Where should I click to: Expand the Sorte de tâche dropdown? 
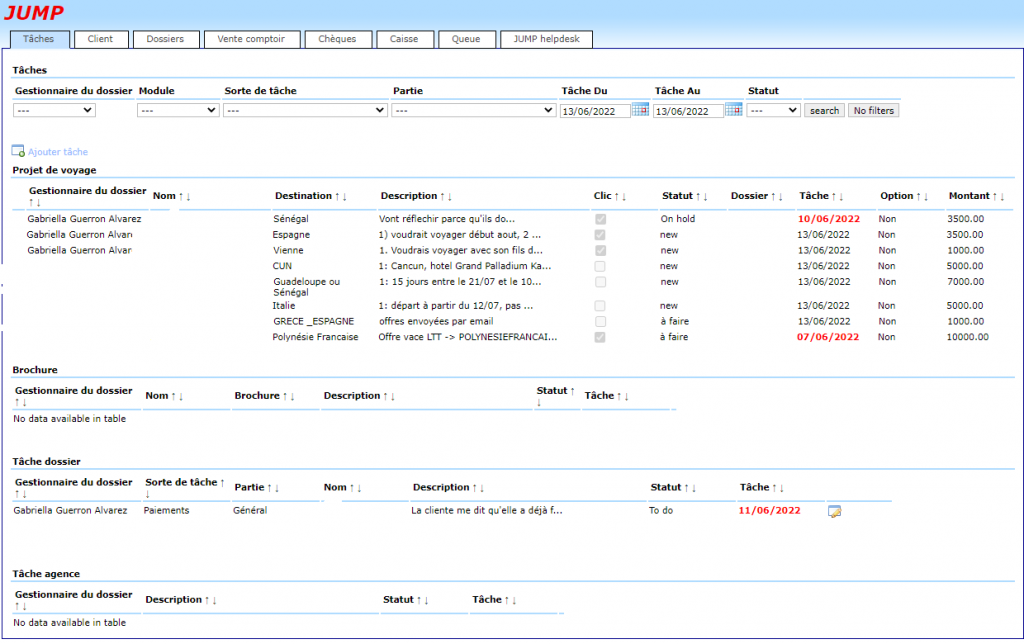pyautogui.click(x=305, y=110)
